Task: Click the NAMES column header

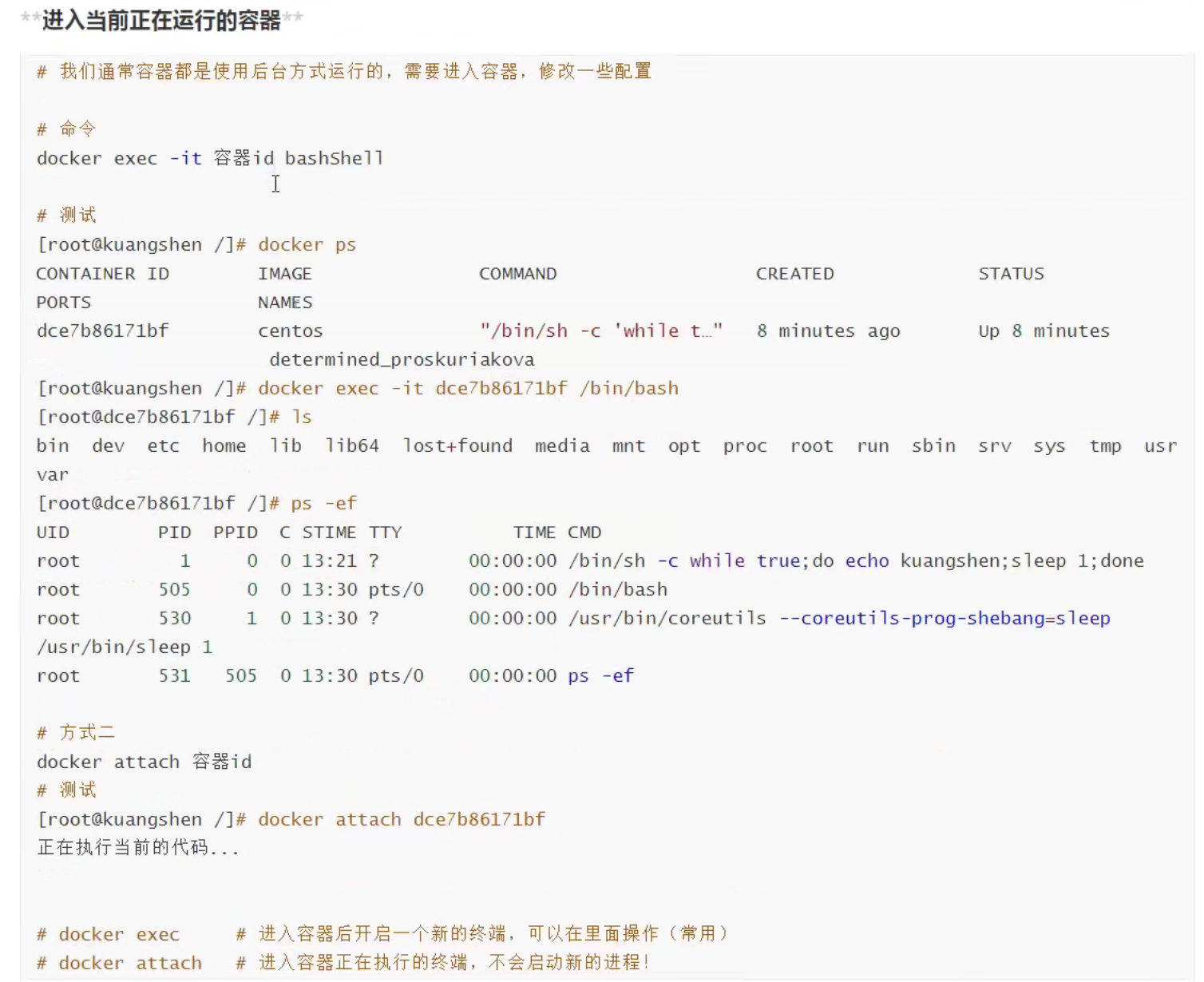Action: 285,303
